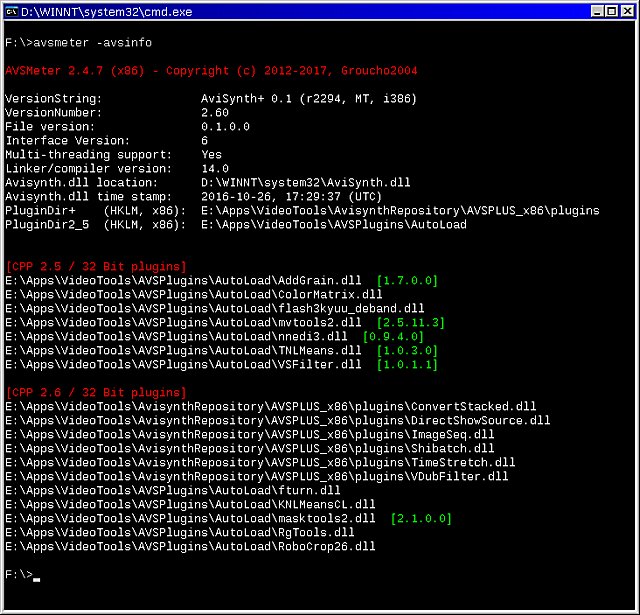The image size is (640, 615).
Task: Maximize the cmd.exe window
Action: point(611,11)
